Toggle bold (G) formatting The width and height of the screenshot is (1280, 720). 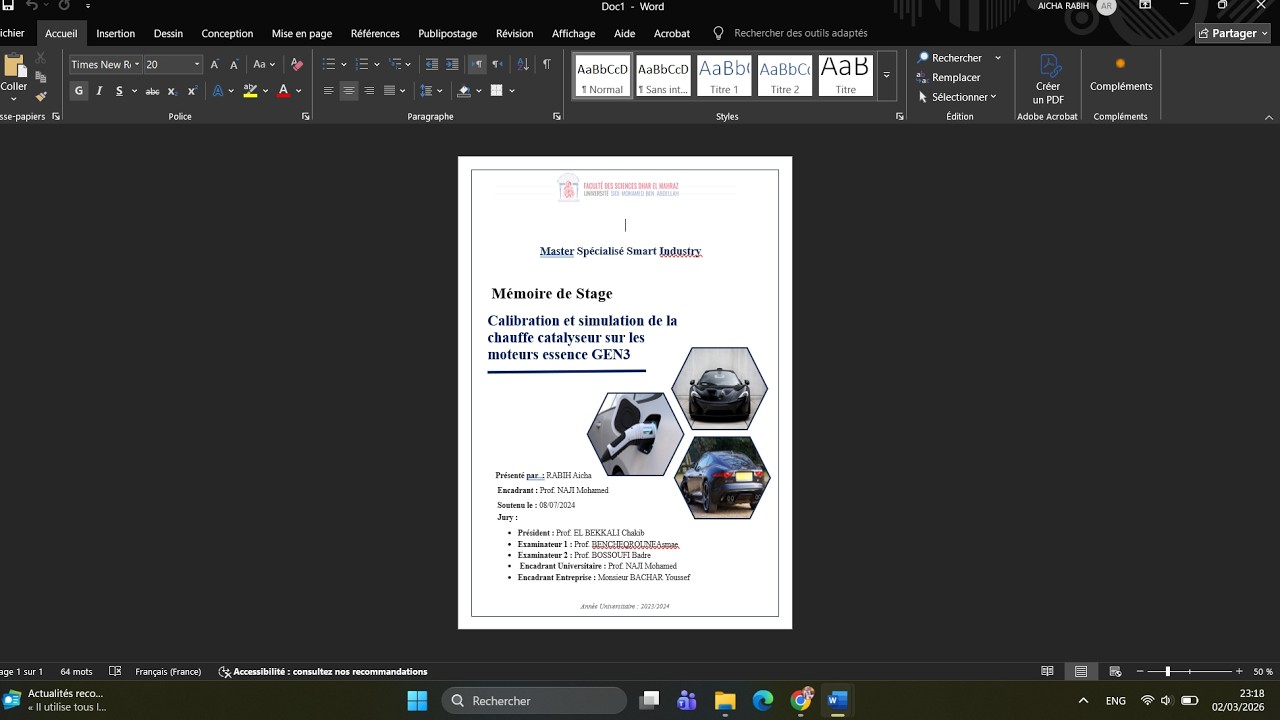click(79, 91)
